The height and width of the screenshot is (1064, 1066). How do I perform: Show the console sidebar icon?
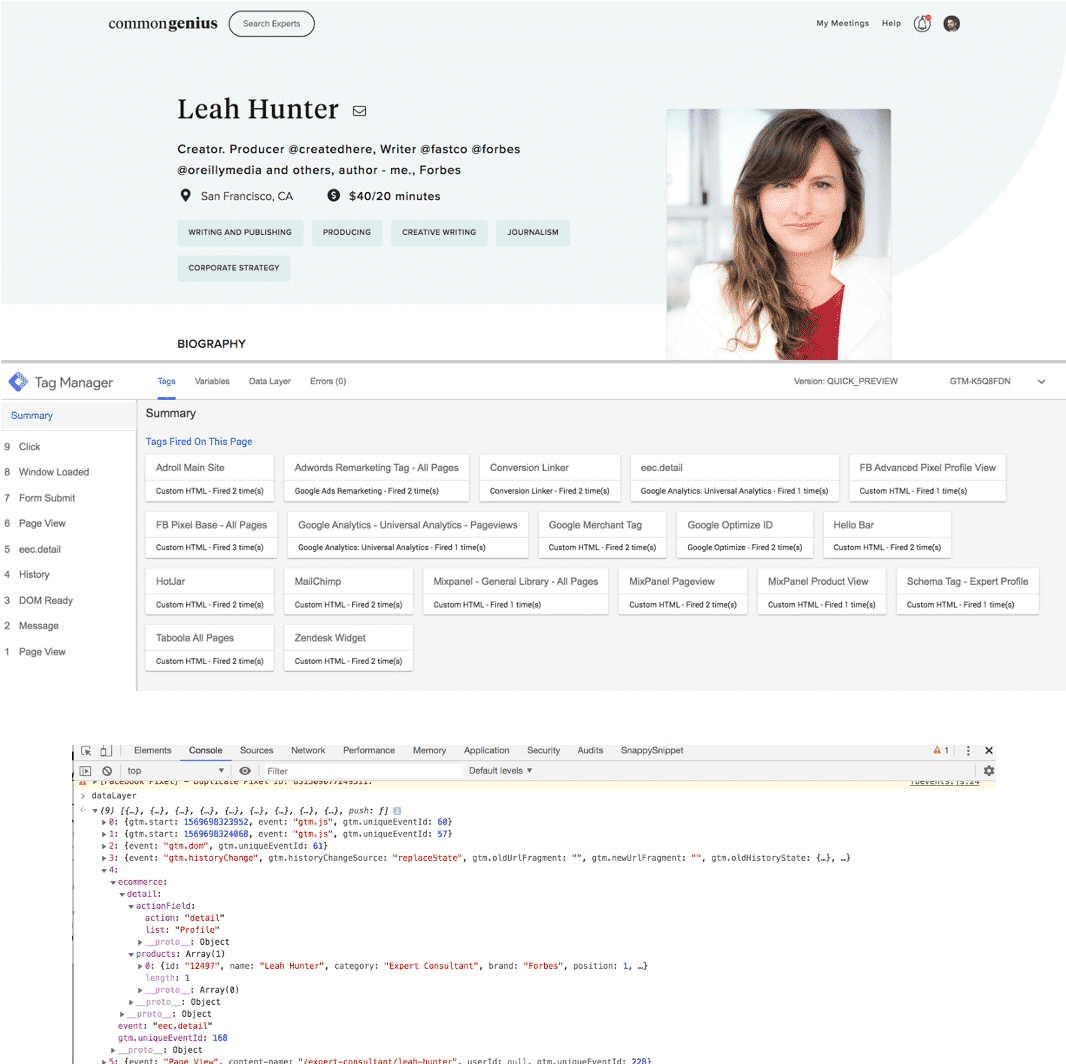click(x=85, y=771)
